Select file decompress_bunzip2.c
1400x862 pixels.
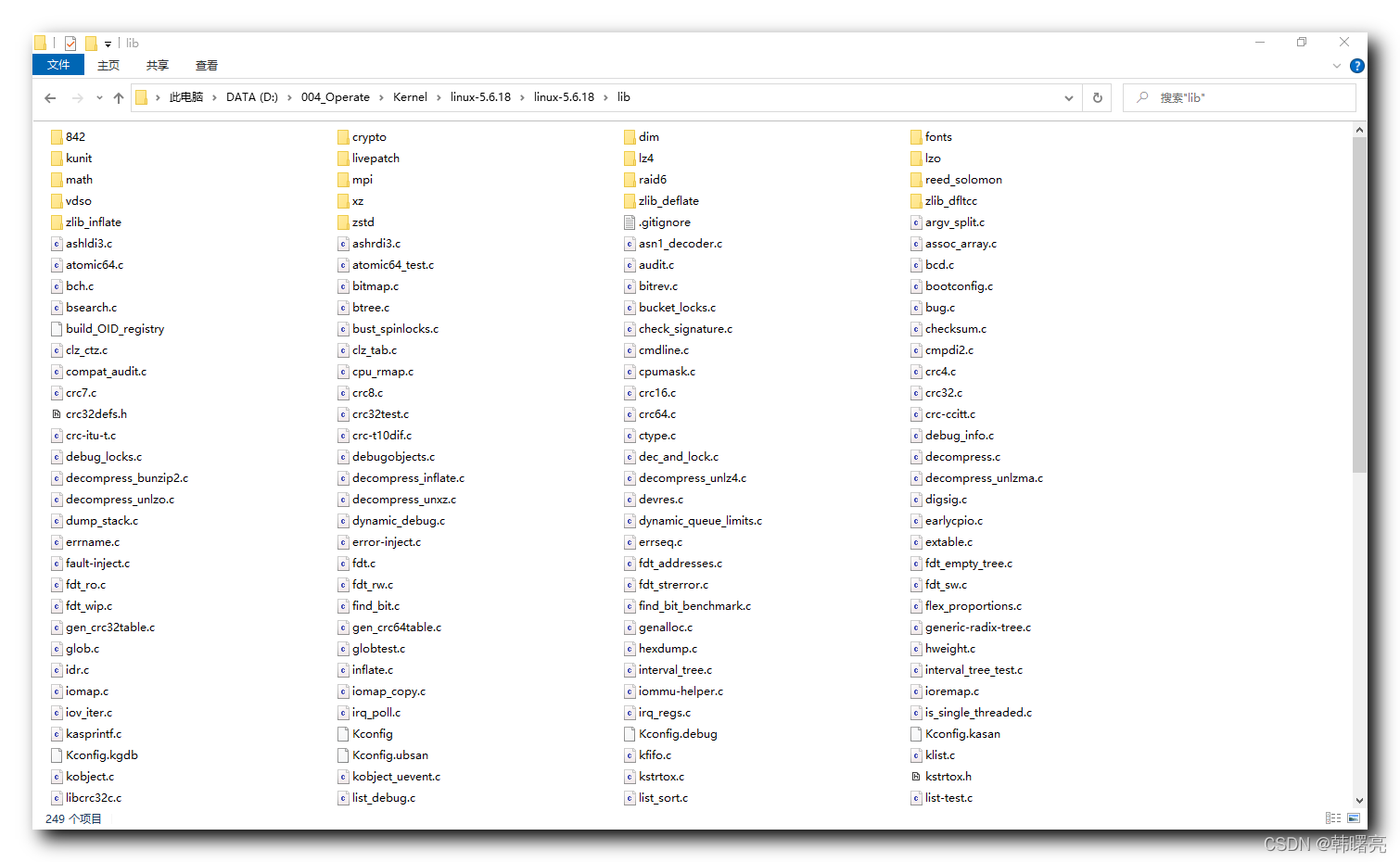click(x=127, y=478)
